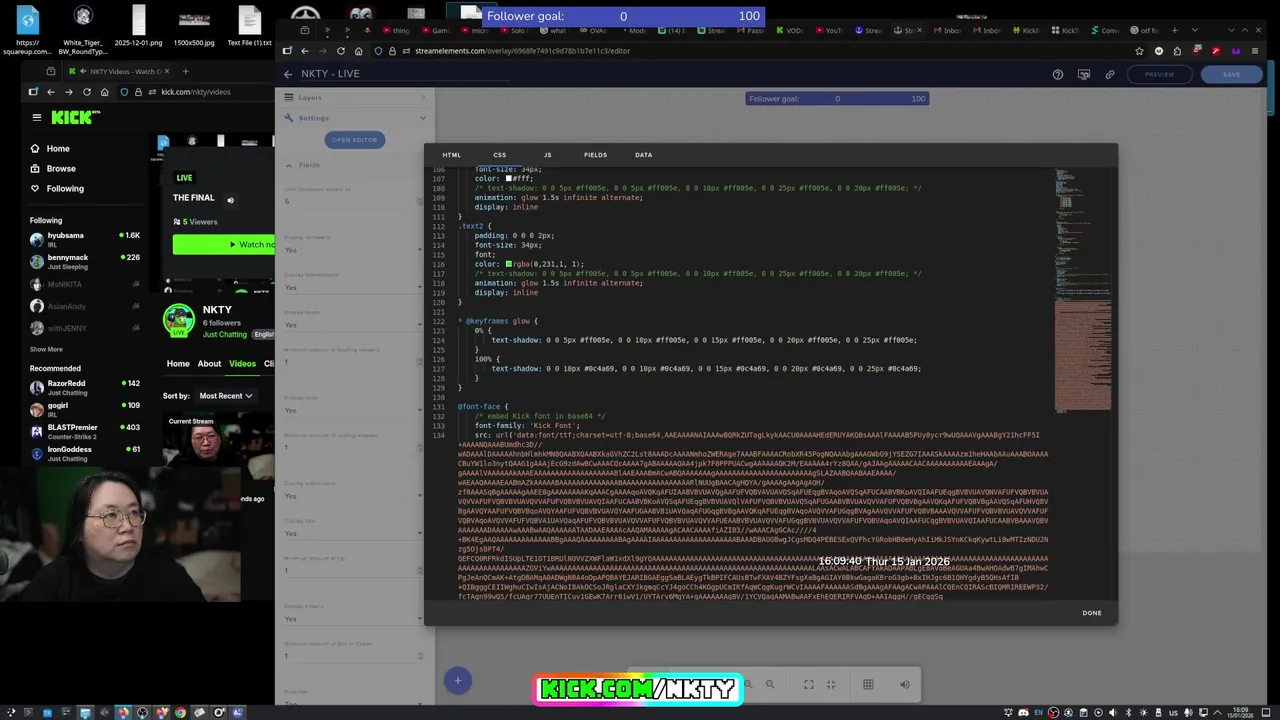Open the Text File (1).txt desktop icon

pyautogui.click(x=249, y=25)
